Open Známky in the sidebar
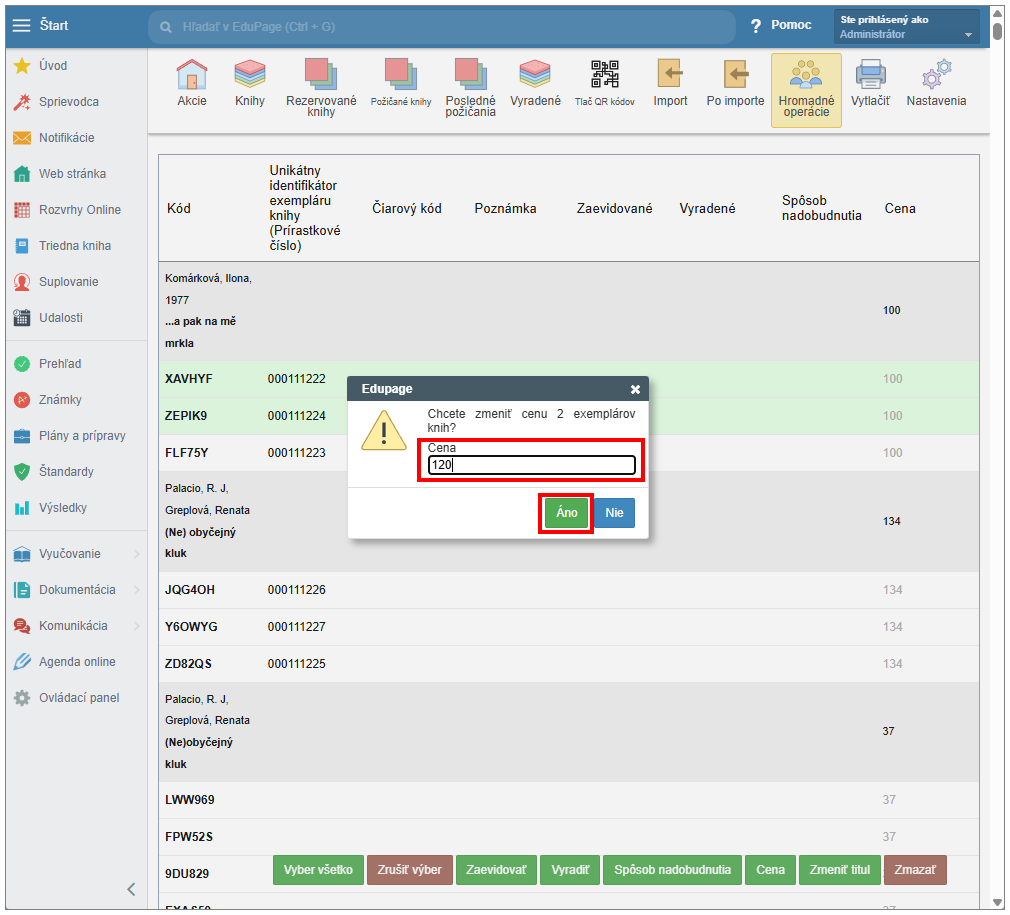The width and height of the screenshot is (1010, 915). pyautogui.click(x=60, y=400)
